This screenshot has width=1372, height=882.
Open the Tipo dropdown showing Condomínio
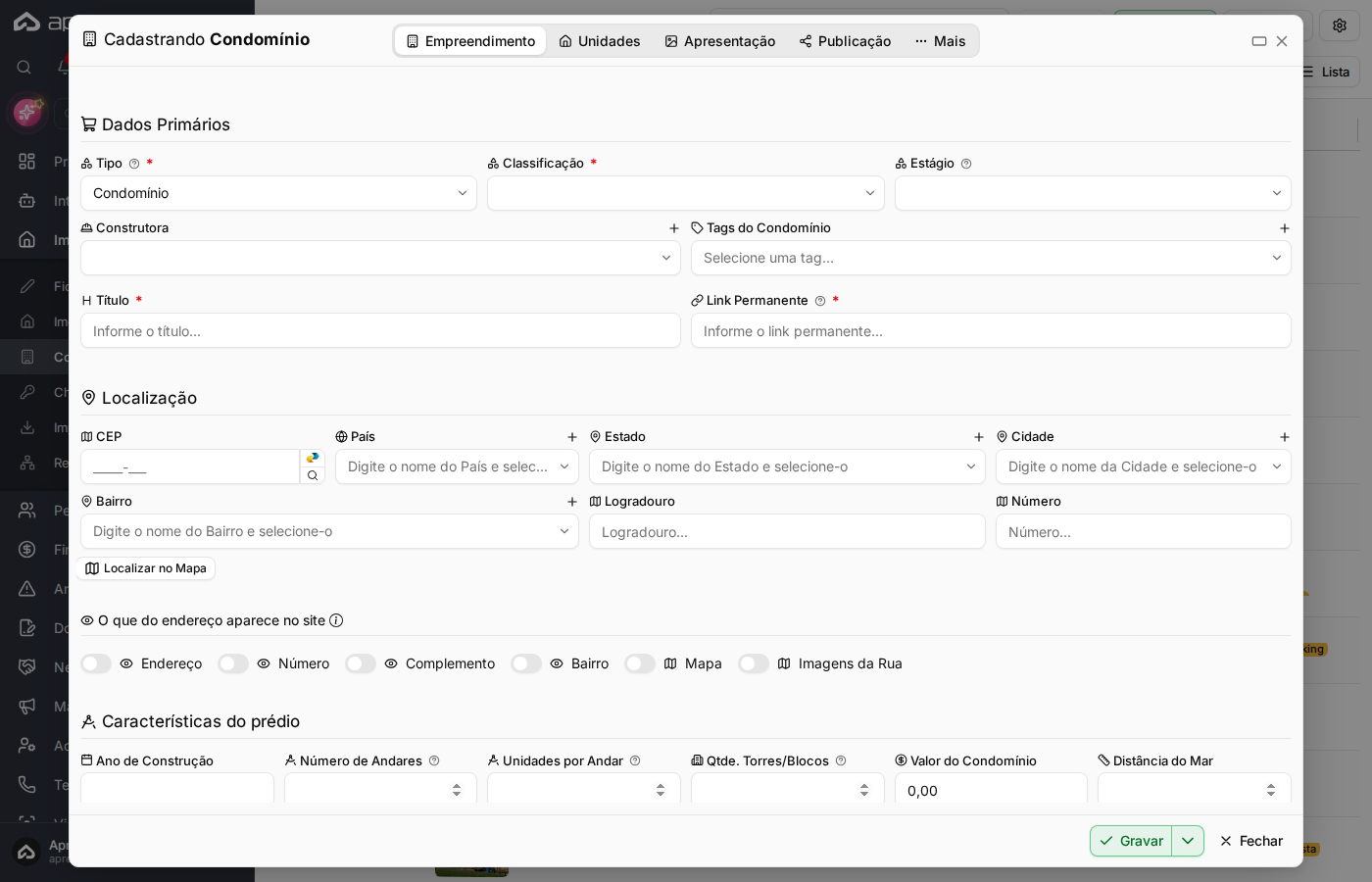click(x=278, y=193)
